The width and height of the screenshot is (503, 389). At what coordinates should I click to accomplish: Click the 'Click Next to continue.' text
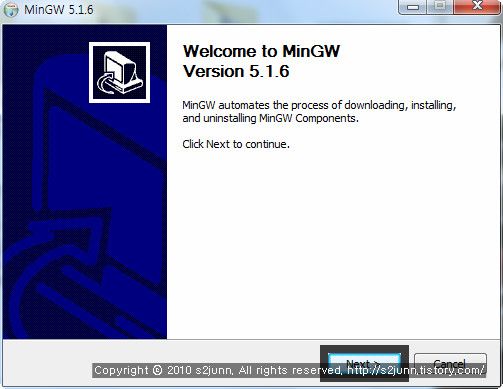(236, 144)
